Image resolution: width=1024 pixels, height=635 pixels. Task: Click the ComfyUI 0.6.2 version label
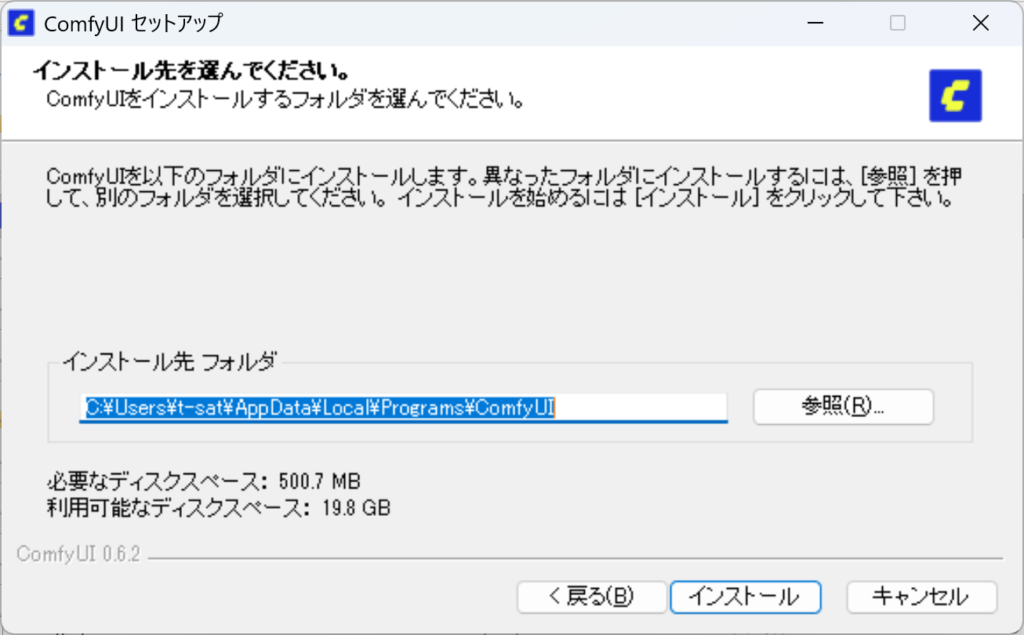(x=78, y=555)
